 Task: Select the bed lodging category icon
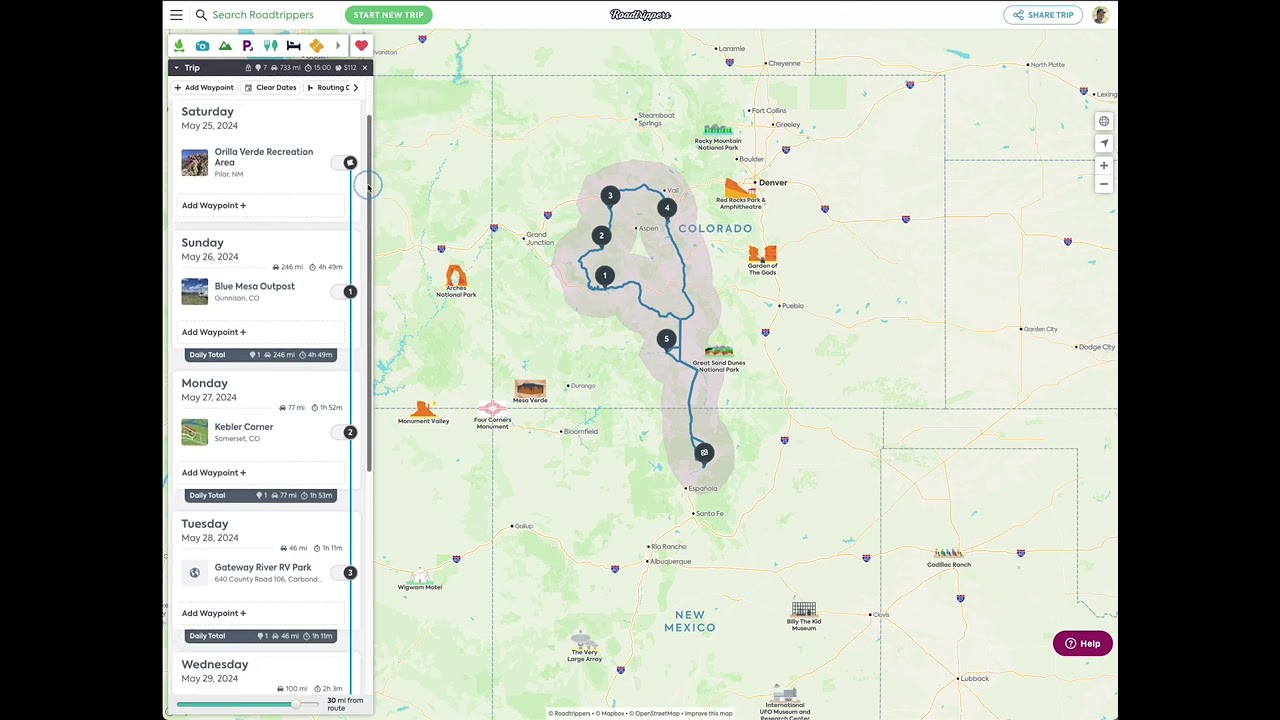pos(293,46)
